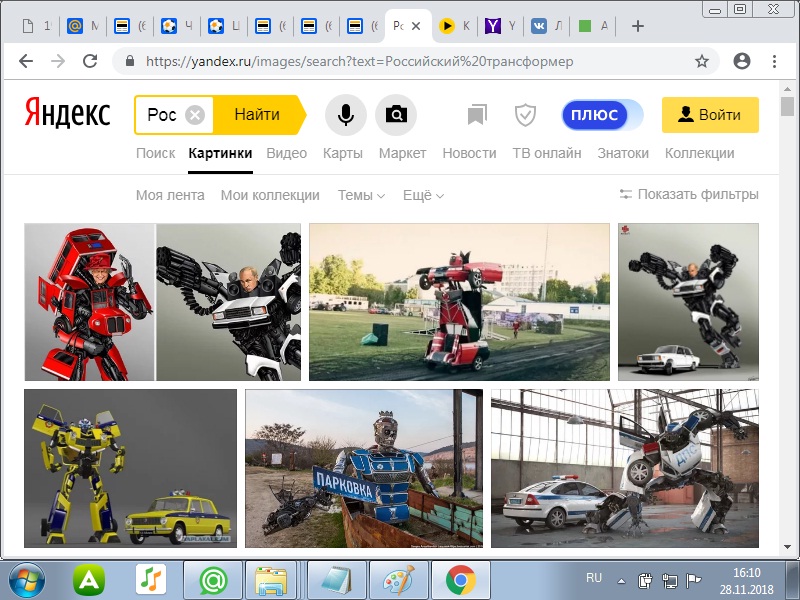Click the browser address bar URL
This screenshot has width=800, height=600.
click(359, 61)
